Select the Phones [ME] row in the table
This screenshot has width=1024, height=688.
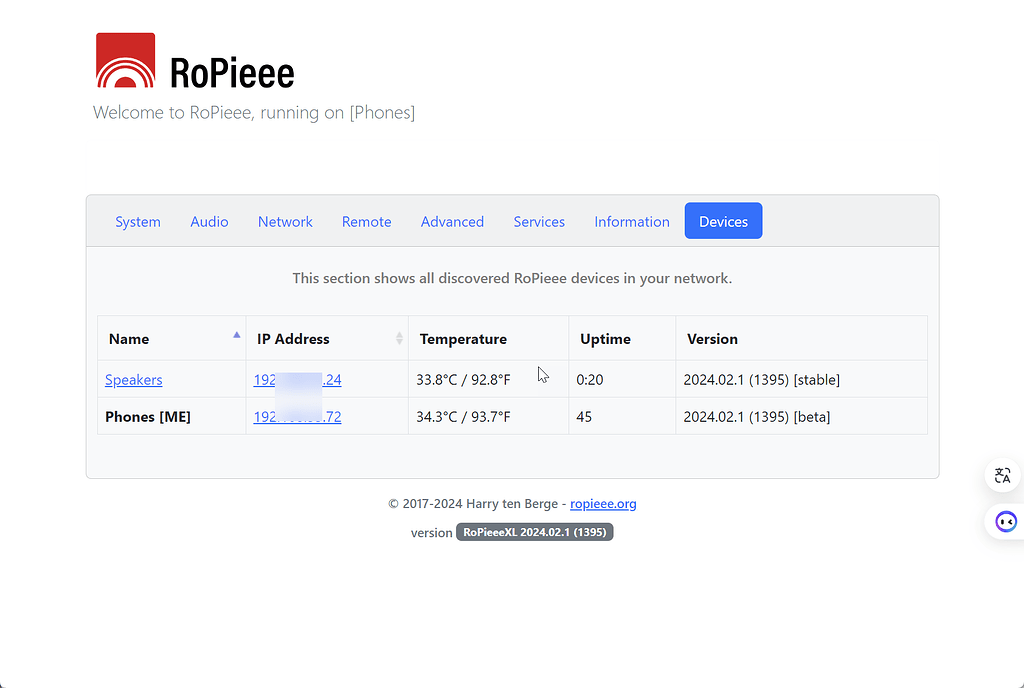tap(148, 416)
